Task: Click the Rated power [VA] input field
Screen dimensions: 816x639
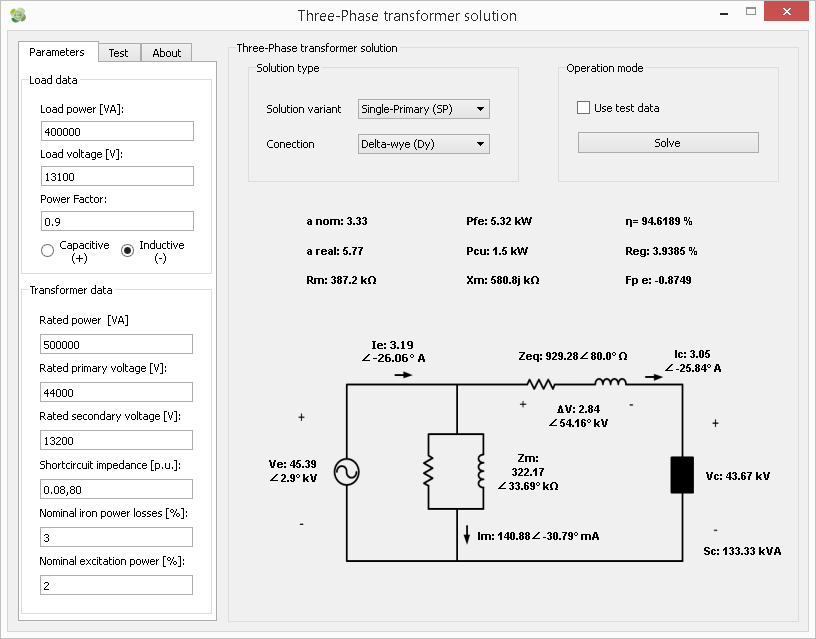Action: coord(116,344)
